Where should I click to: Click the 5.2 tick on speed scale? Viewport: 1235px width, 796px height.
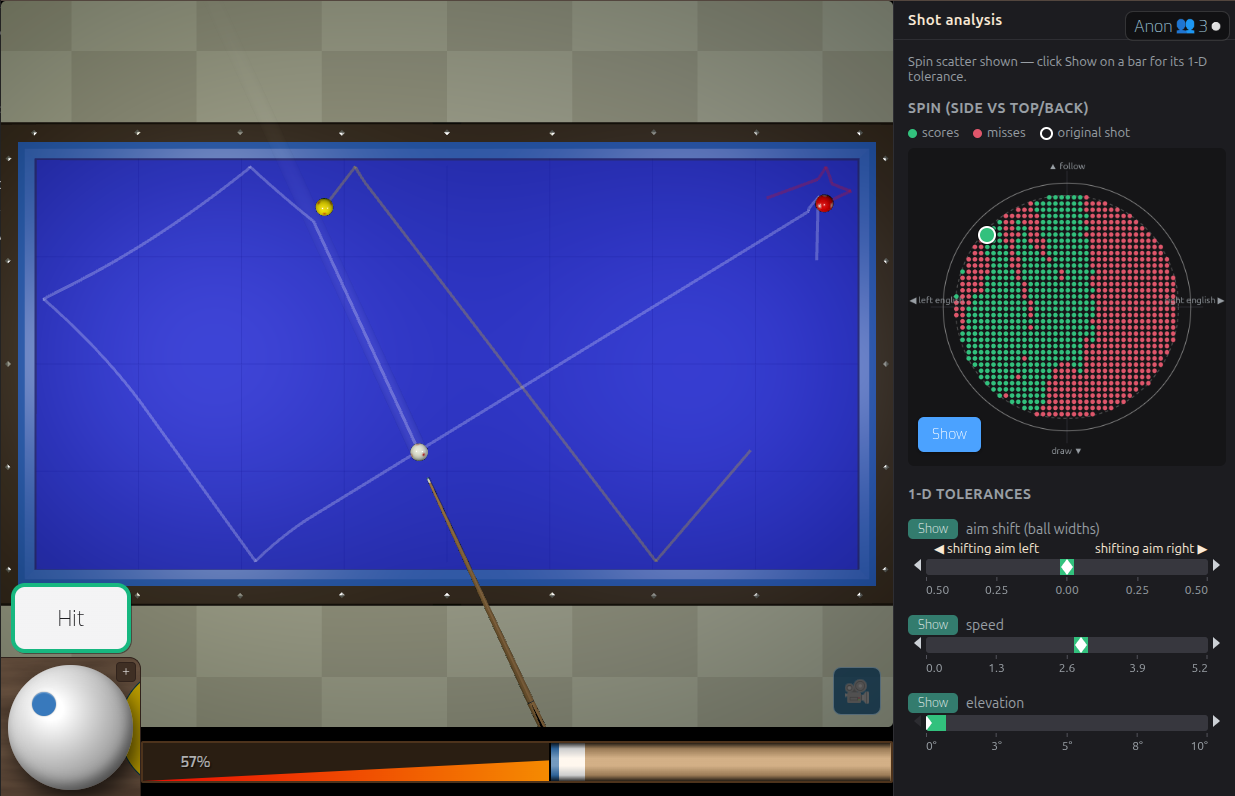1199,668
